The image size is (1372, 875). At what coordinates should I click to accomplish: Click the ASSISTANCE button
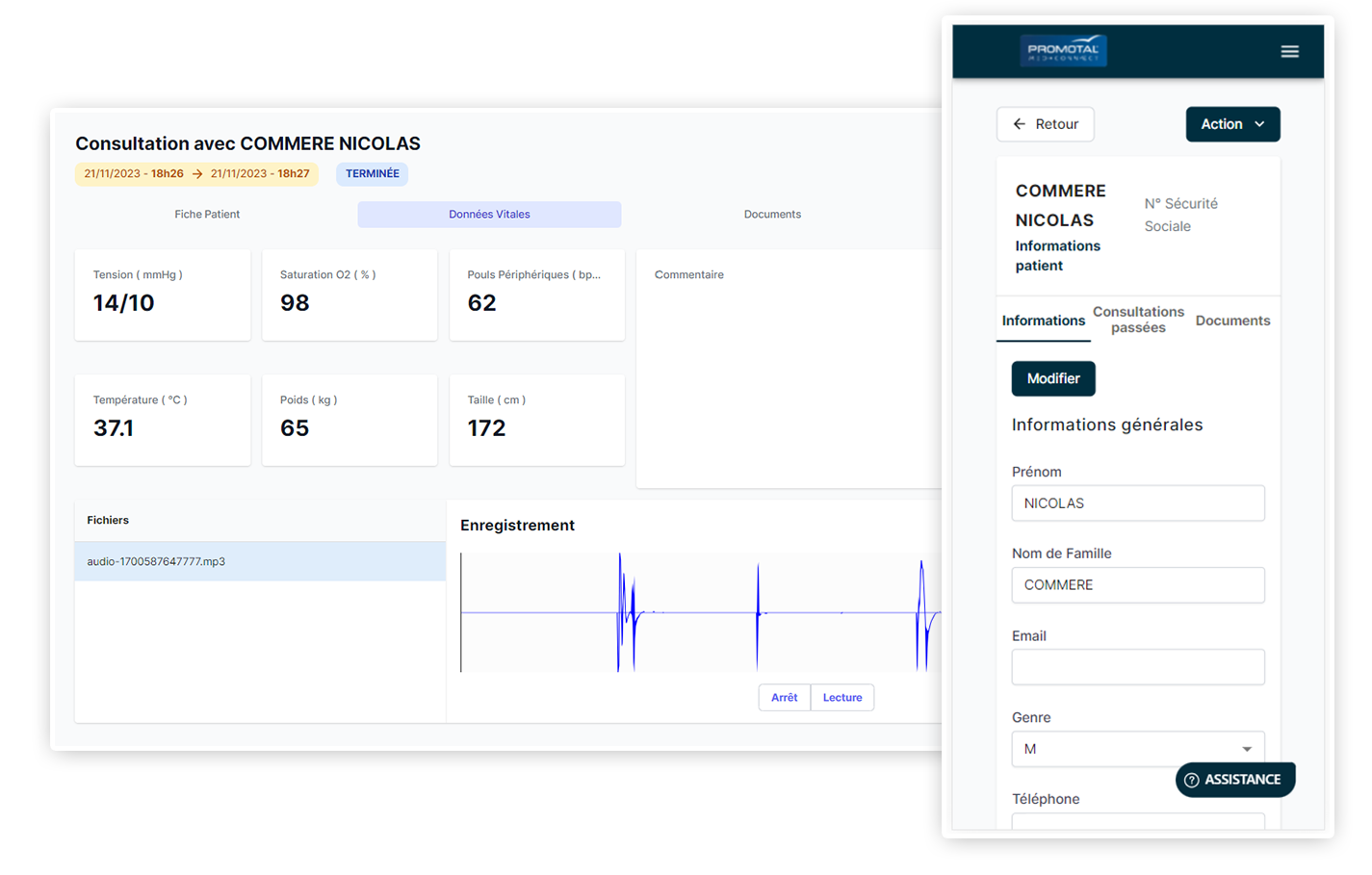tap(1235, 780)
